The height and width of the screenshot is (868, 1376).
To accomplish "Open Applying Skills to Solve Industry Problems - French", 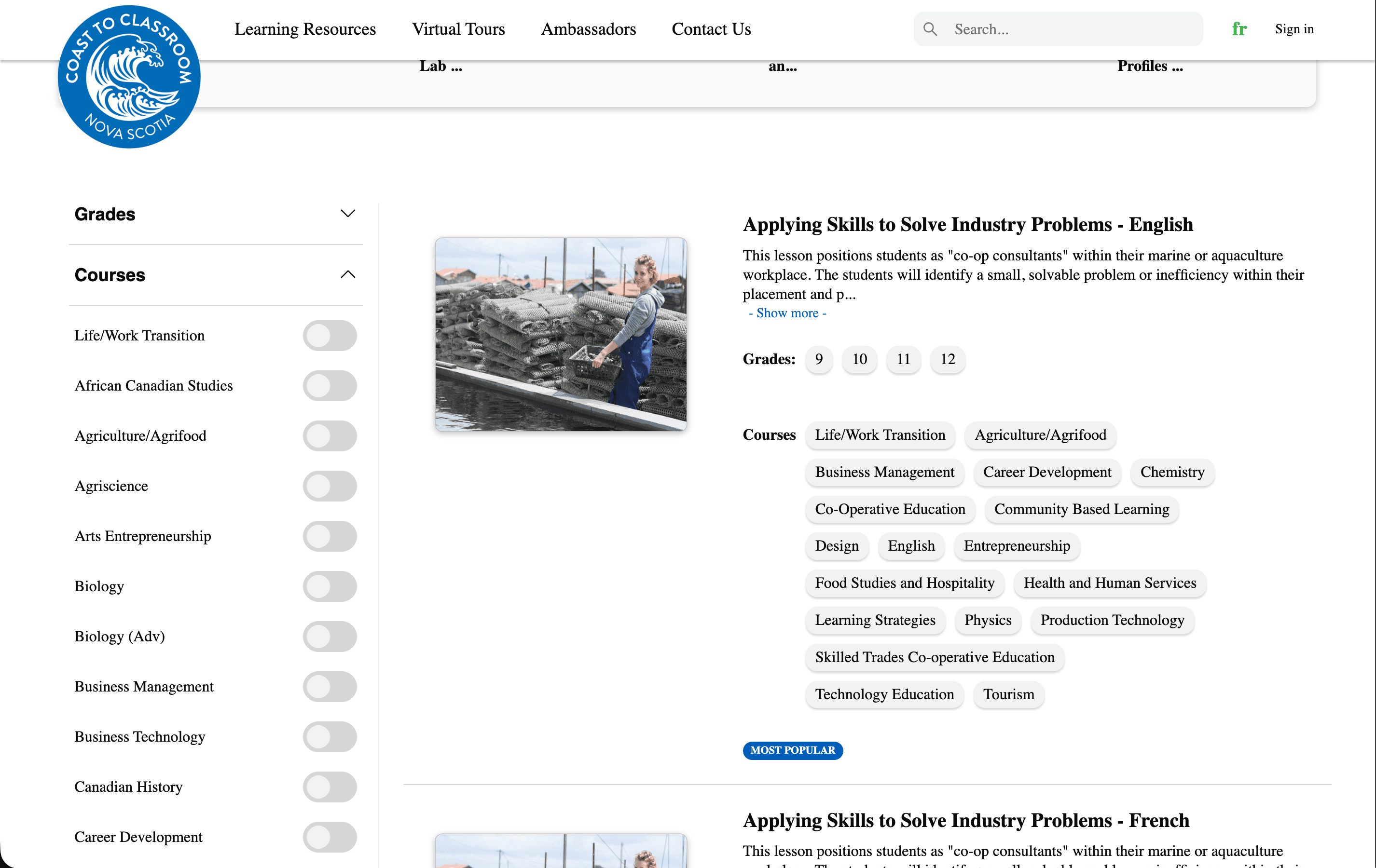I will 966,821.
